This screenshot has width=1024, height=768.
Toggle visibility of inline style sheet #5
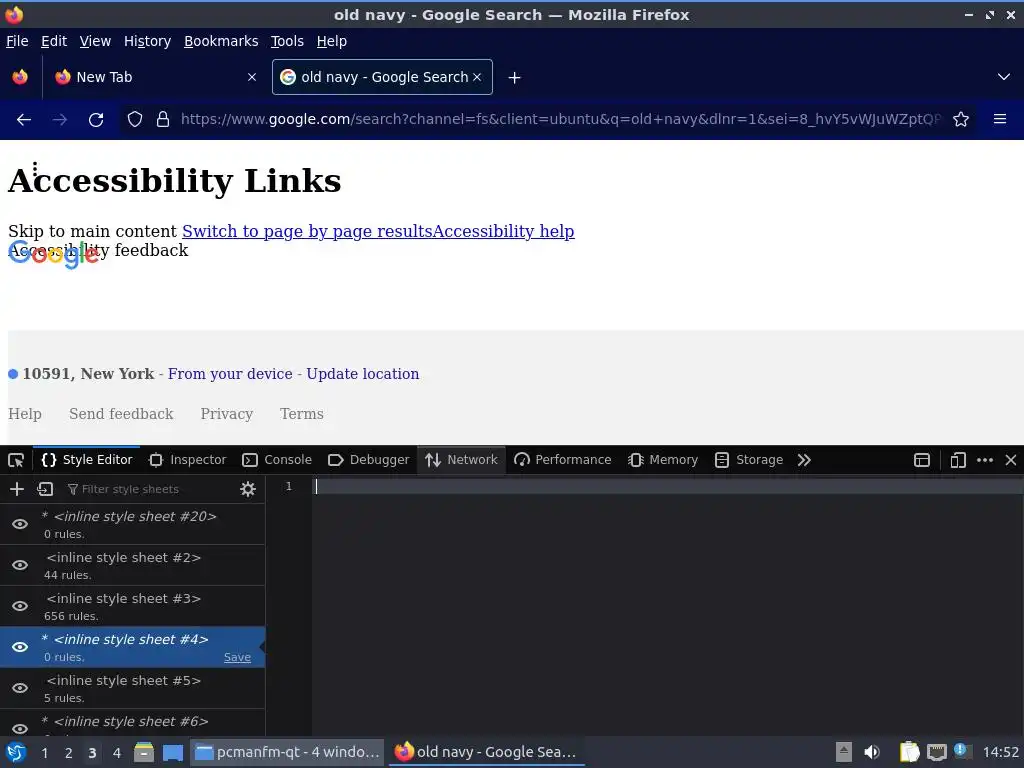20,688
